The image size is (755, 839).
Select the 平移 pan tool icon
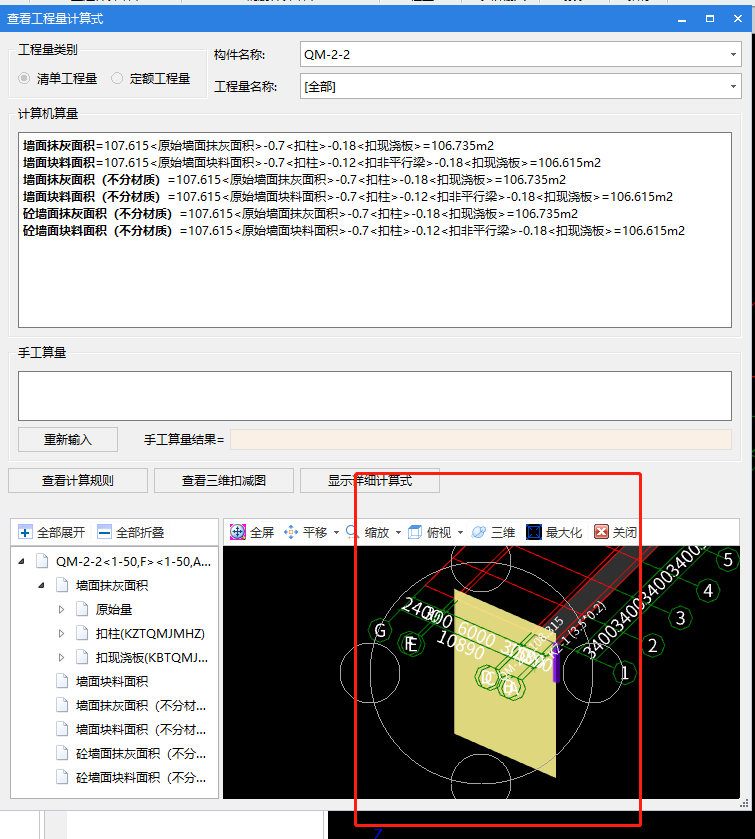point(291,532)
